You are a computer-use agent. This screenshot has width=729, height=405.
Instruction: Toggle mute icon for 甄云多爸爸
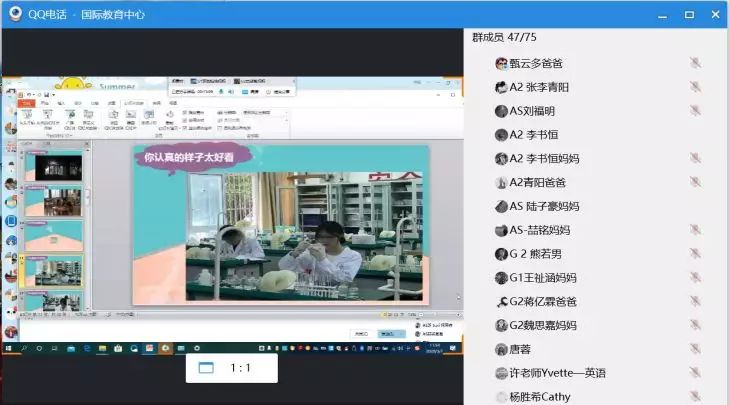point(695,63)
